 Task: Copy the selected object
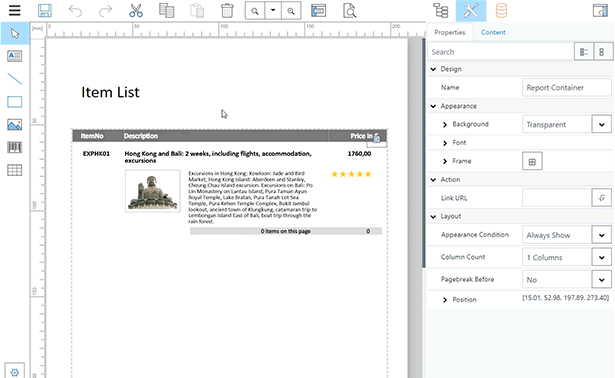point(166,11)
